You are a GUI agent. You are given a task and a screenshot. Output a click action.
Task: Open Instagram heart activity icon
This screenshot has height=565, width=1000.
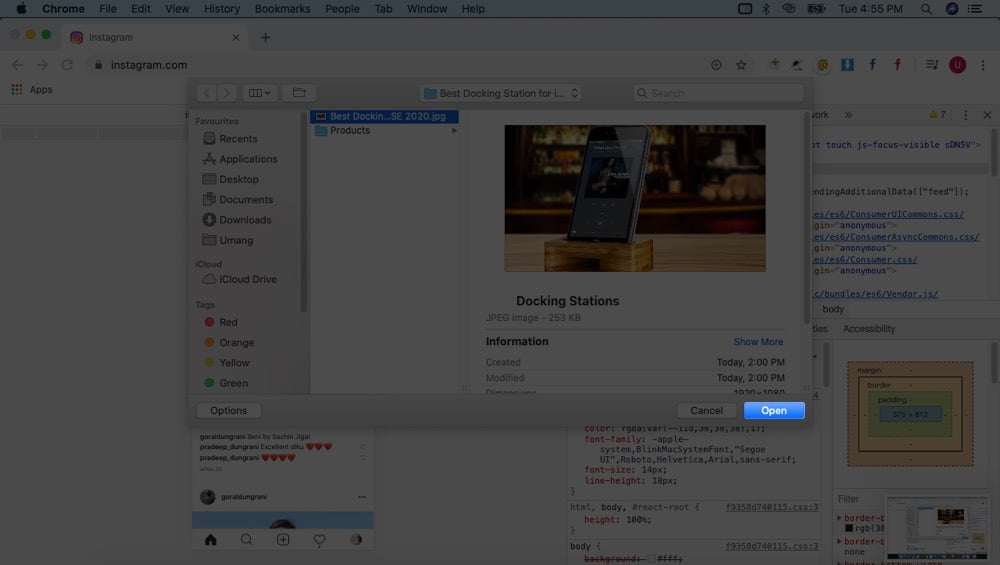tap(320, 539)
